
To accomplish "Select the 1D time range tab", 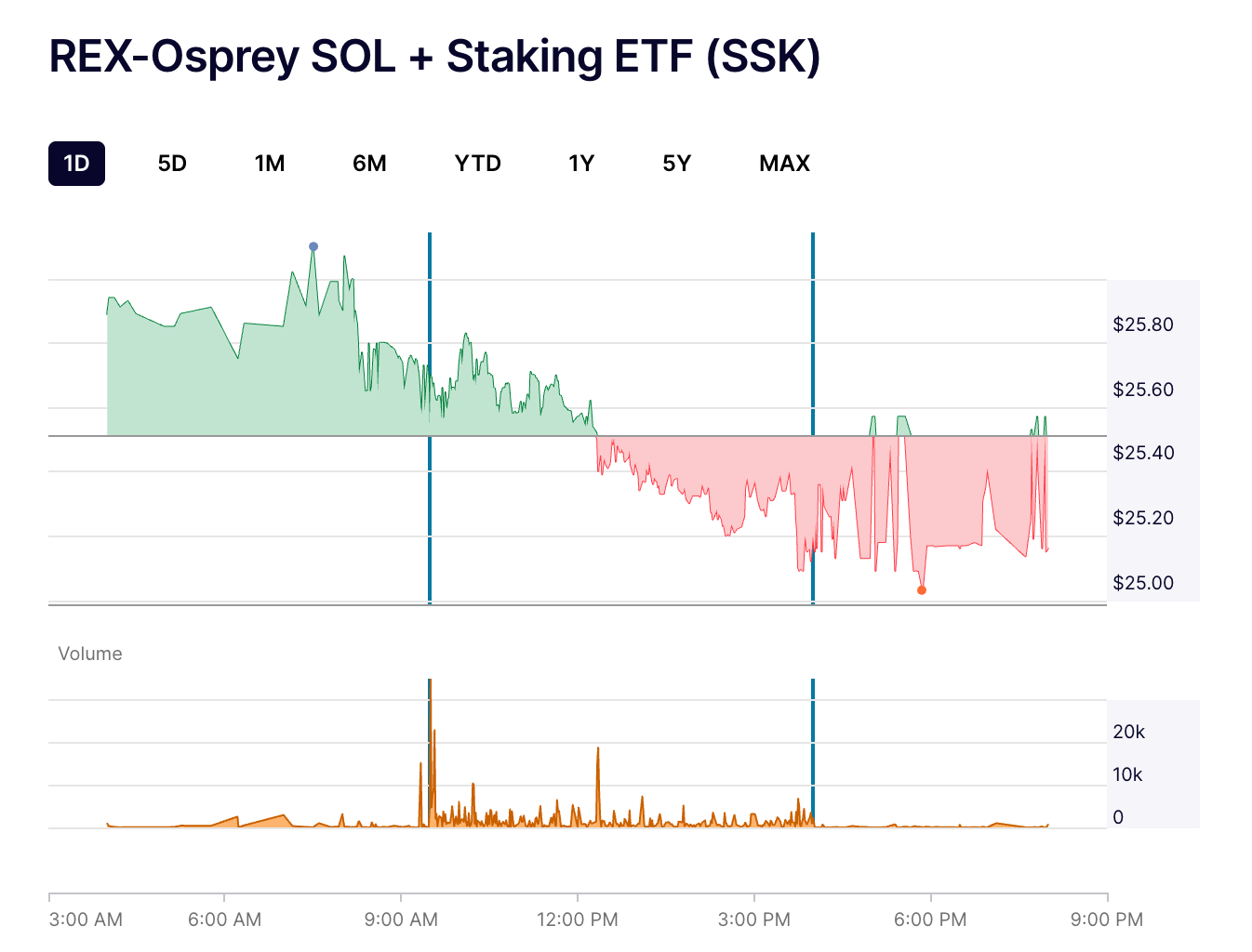I will pyautogui.click(x=76, y=164).
